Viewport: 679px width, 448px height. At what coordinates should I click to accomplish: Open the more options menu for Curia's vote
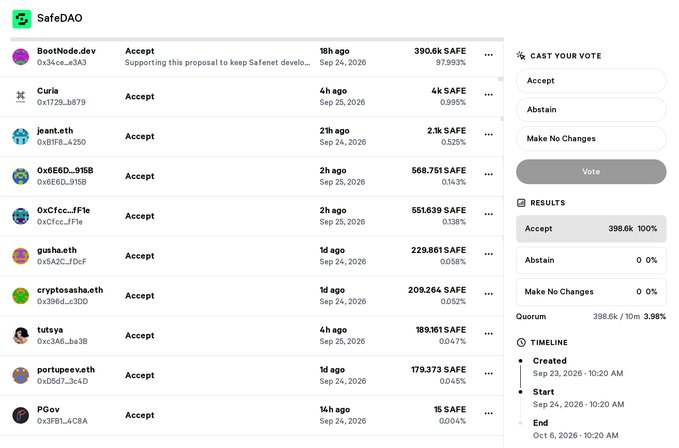[x=488, y=95]
